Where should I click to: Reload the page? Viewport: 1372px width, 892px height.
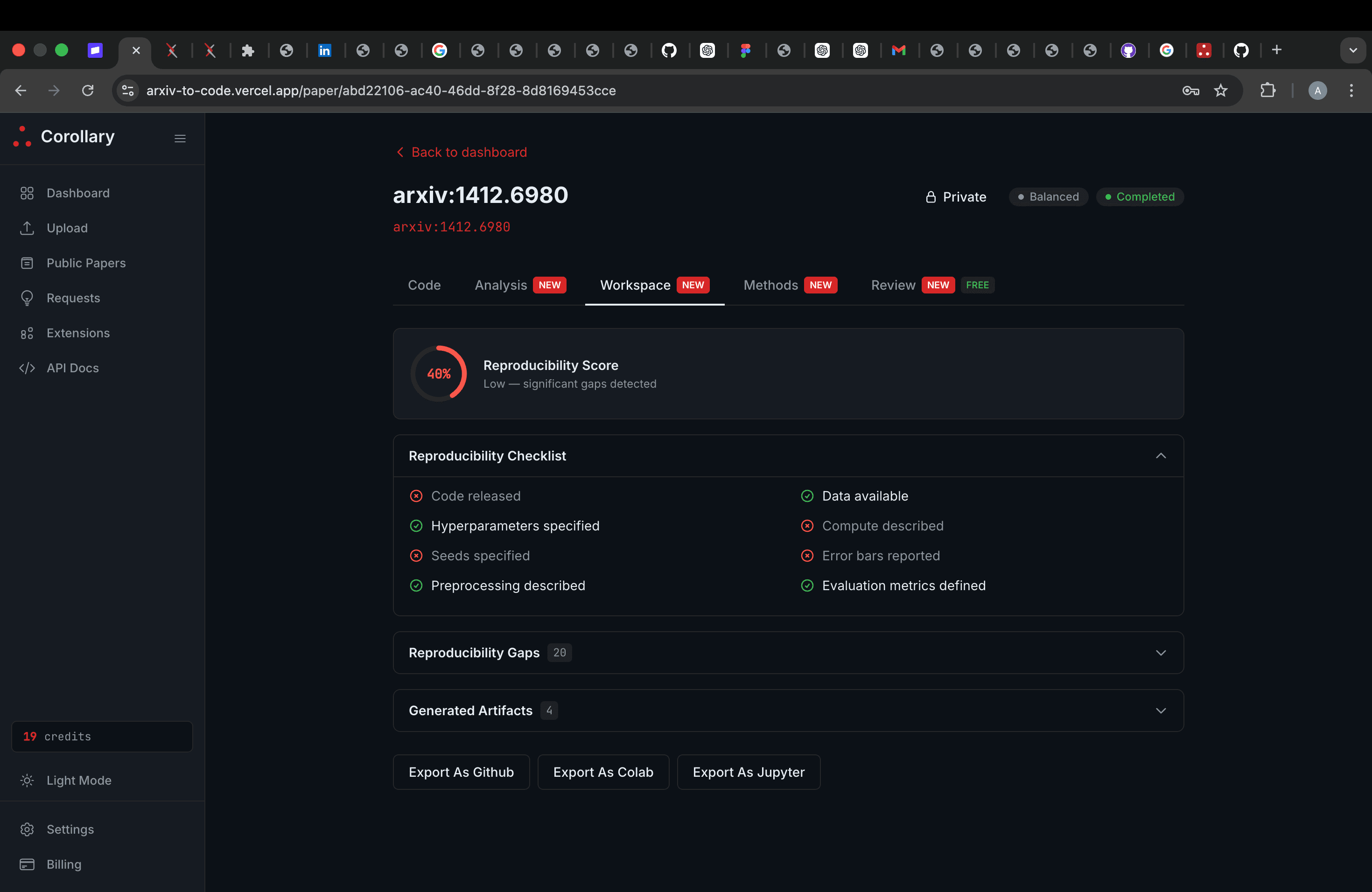click(x=88, y=91)
